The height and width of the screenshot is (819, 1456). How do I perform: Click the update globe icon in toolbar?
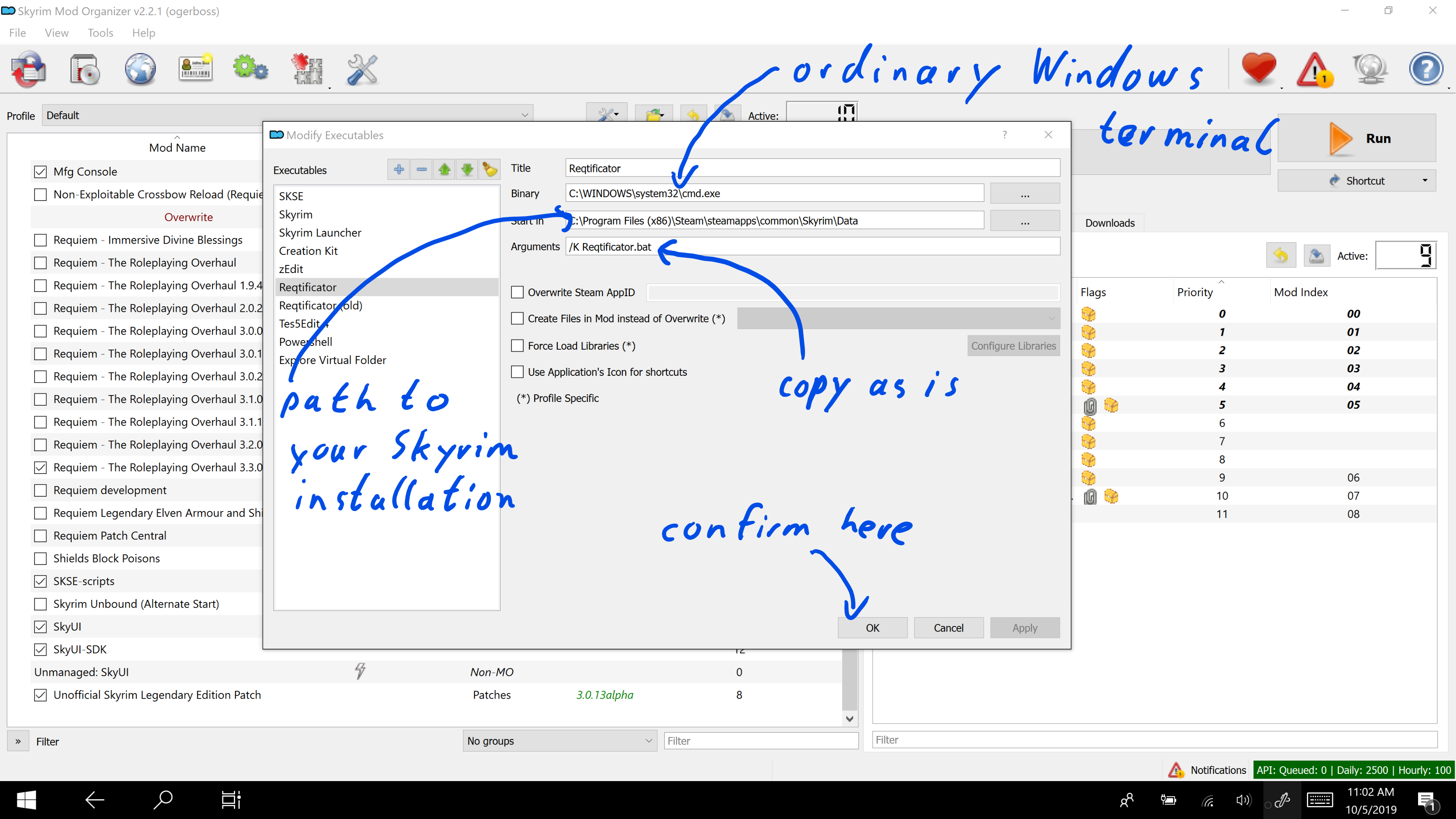[1370, 70]
